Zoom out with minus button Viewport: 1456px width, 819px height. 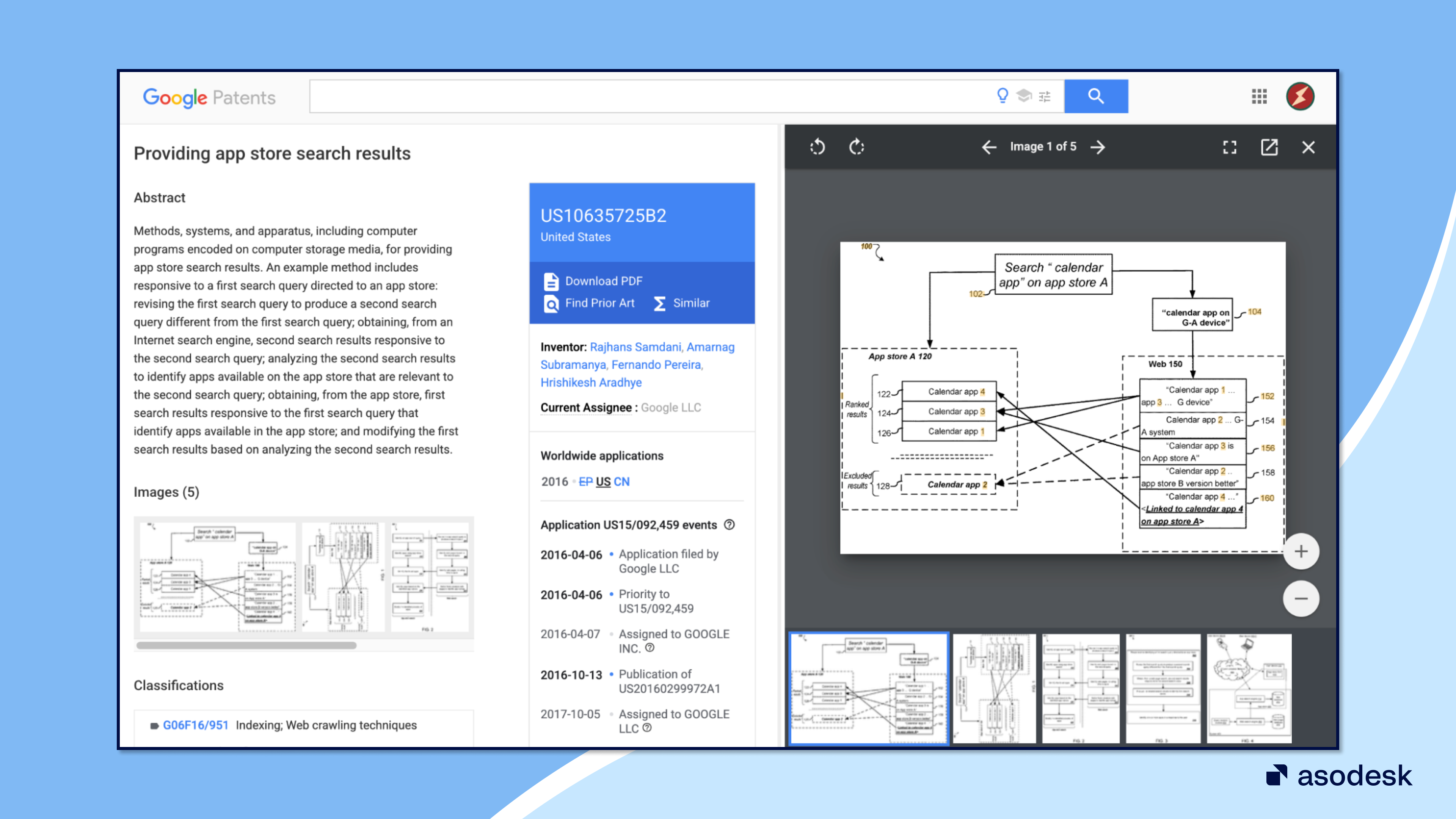pyautogui.click(x=1301, y=598)
